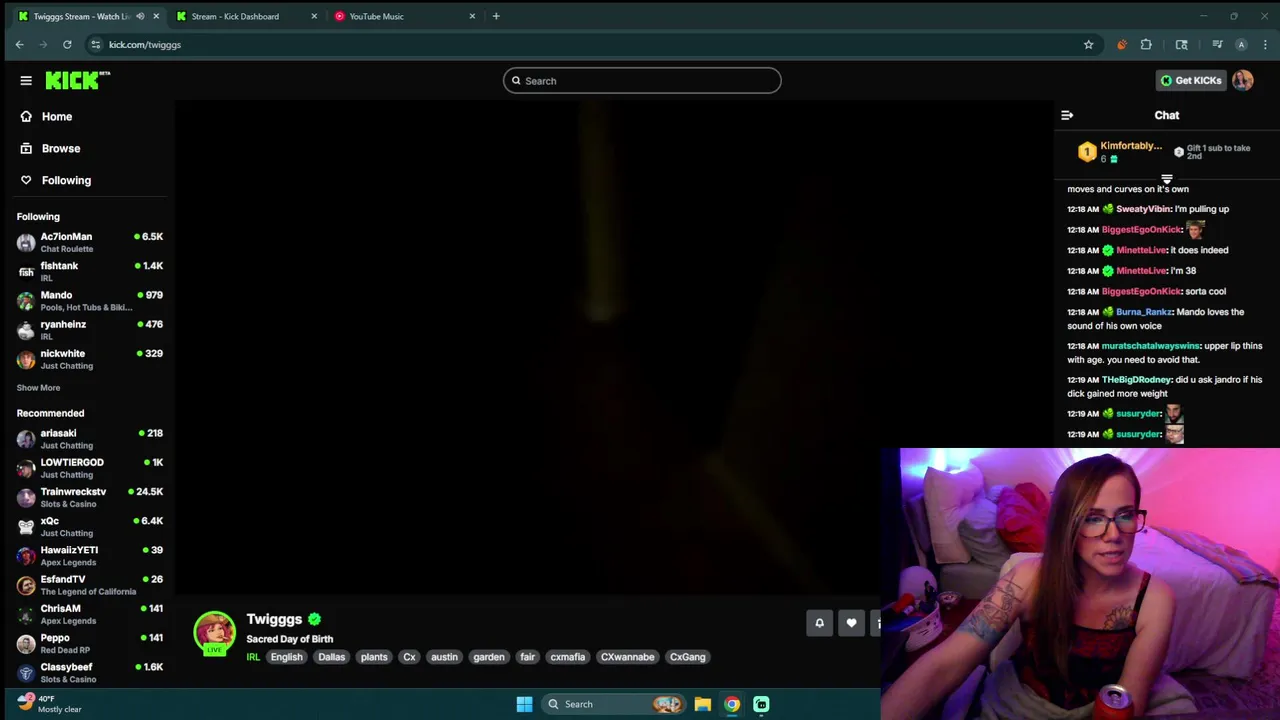Open Trainwreckstv recommended channel
Image resolution: width=1280 pixels, height=720 pixels.
click(x=90, y=497)
